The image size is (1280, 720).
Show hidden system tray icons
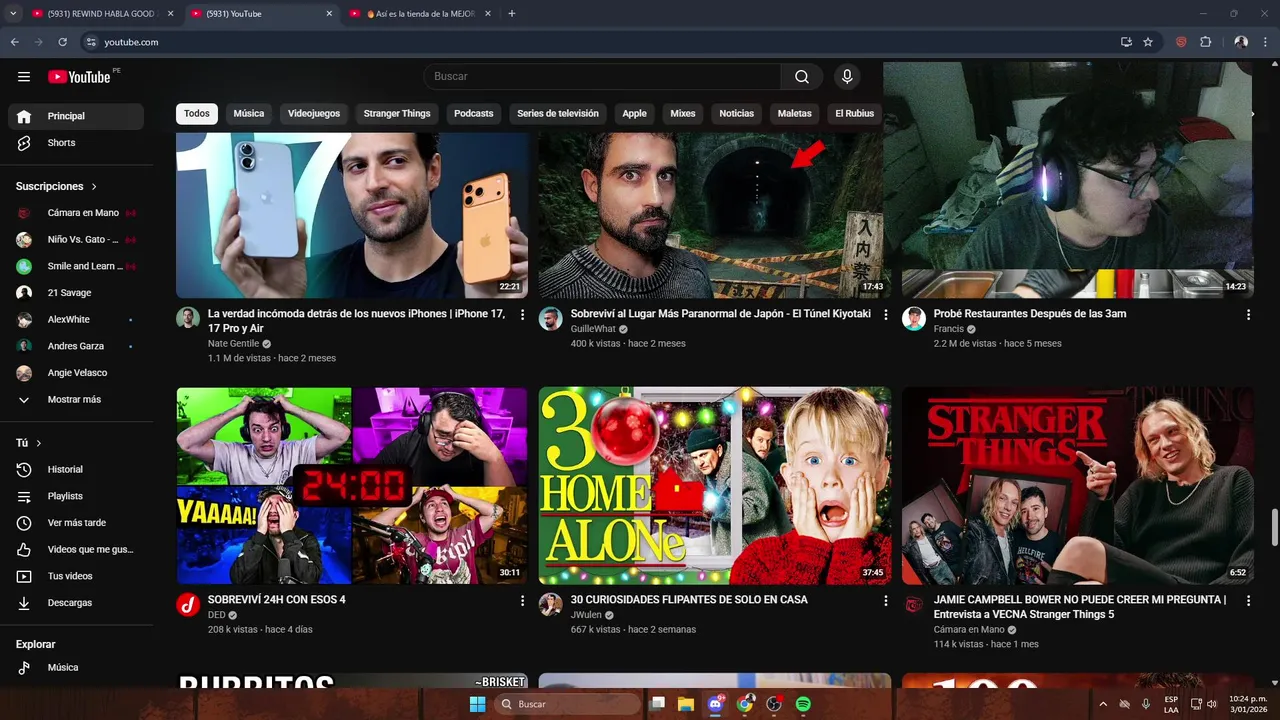(1103, 704)
